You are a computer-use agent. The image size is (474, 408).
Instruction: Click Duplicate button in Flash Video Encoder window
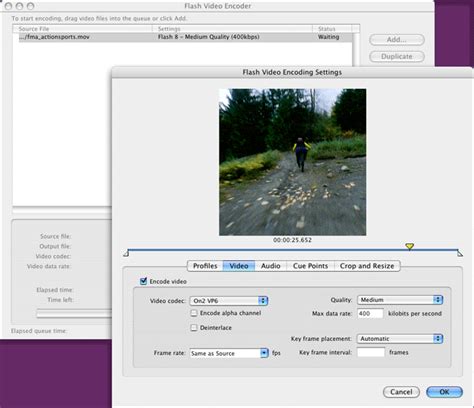pos(397,56)
